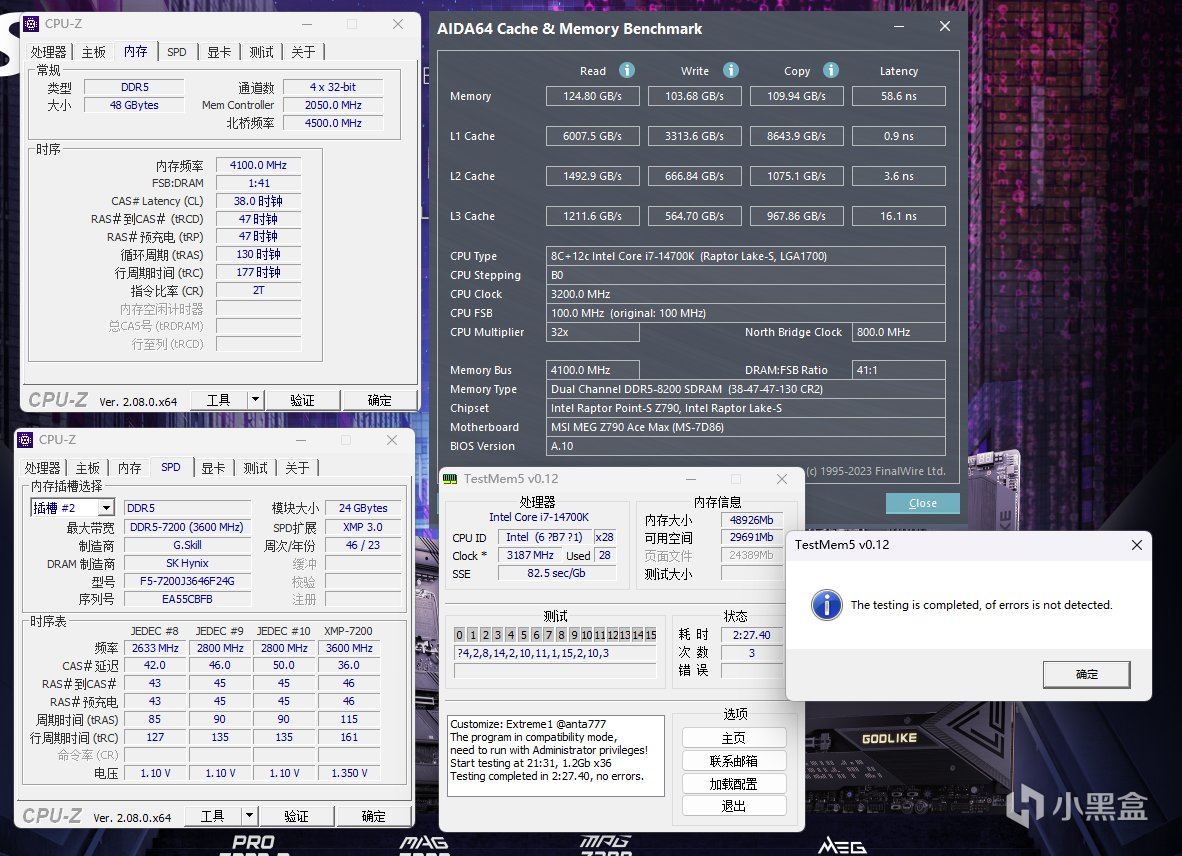Expand the memory slot #2 selector
This screenshot has width=1182, height=856.
pos(106,508)
